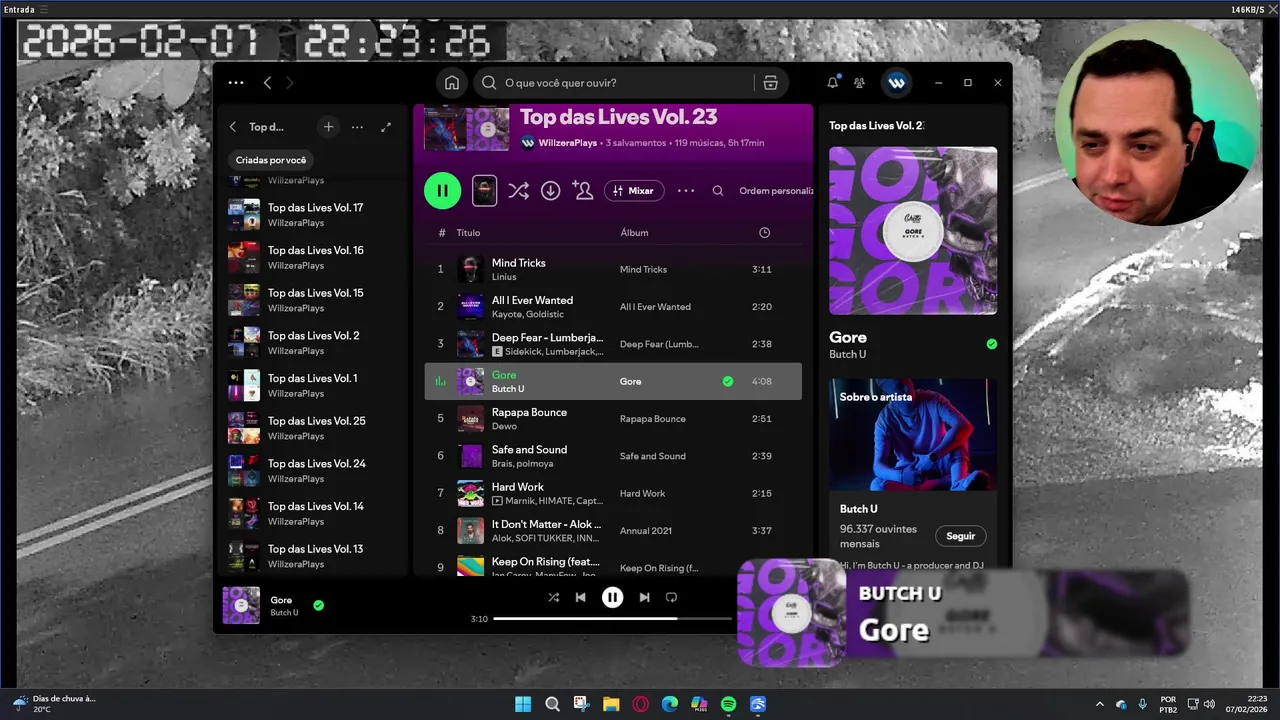Toggle saved checkmark on Gore track row
The height and width of the screenshot is (720, 1280).
[x=728, y=381]
